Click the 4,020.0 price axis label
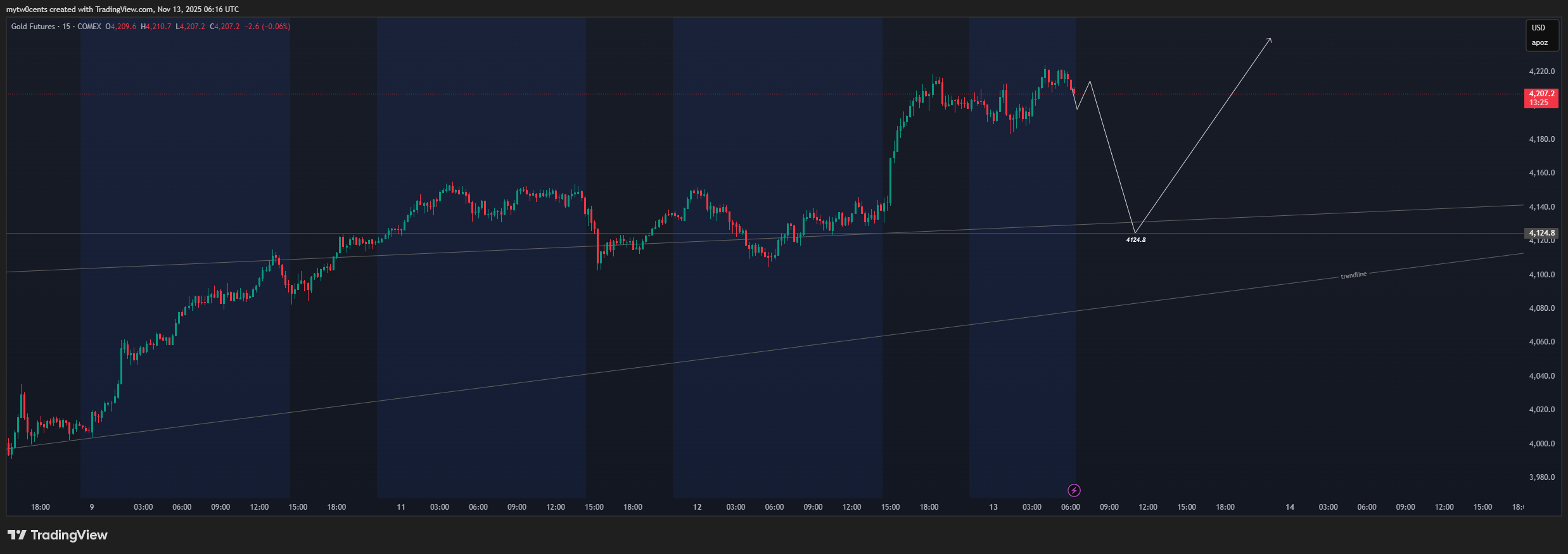Viewport: 1568px width, 554px height. tap(1541, 410)
